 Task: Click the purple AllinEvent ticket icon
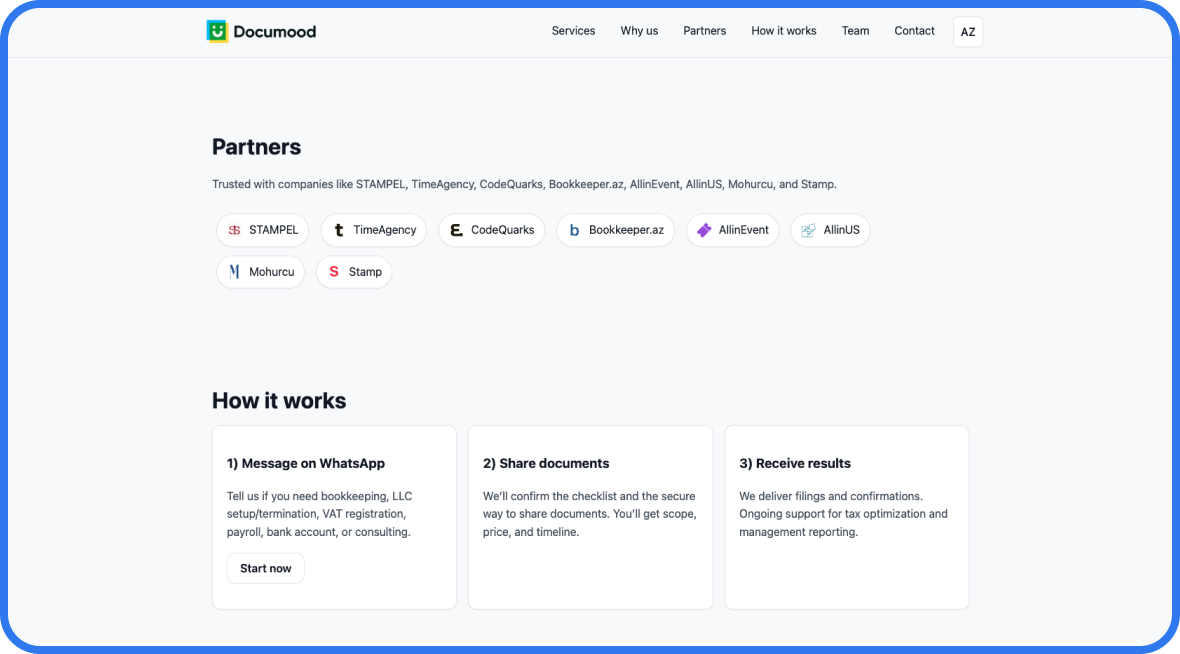click(704, 230)
